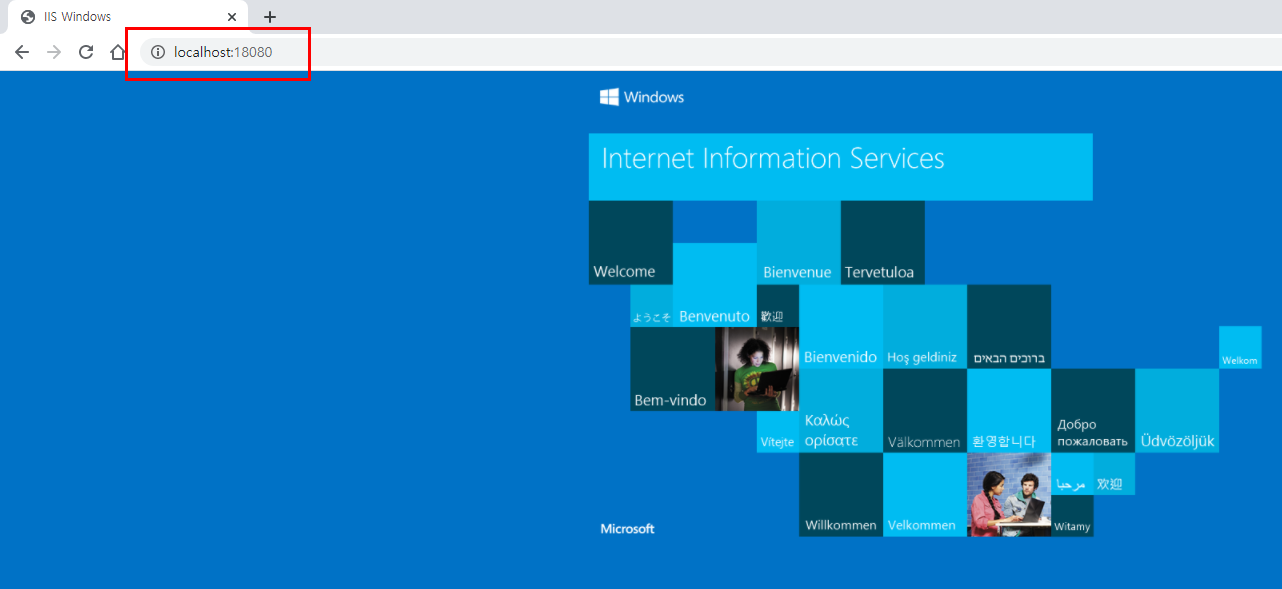Click the Tervetuloa tile
Screen dimensions: 1282x589
[882, 242]
